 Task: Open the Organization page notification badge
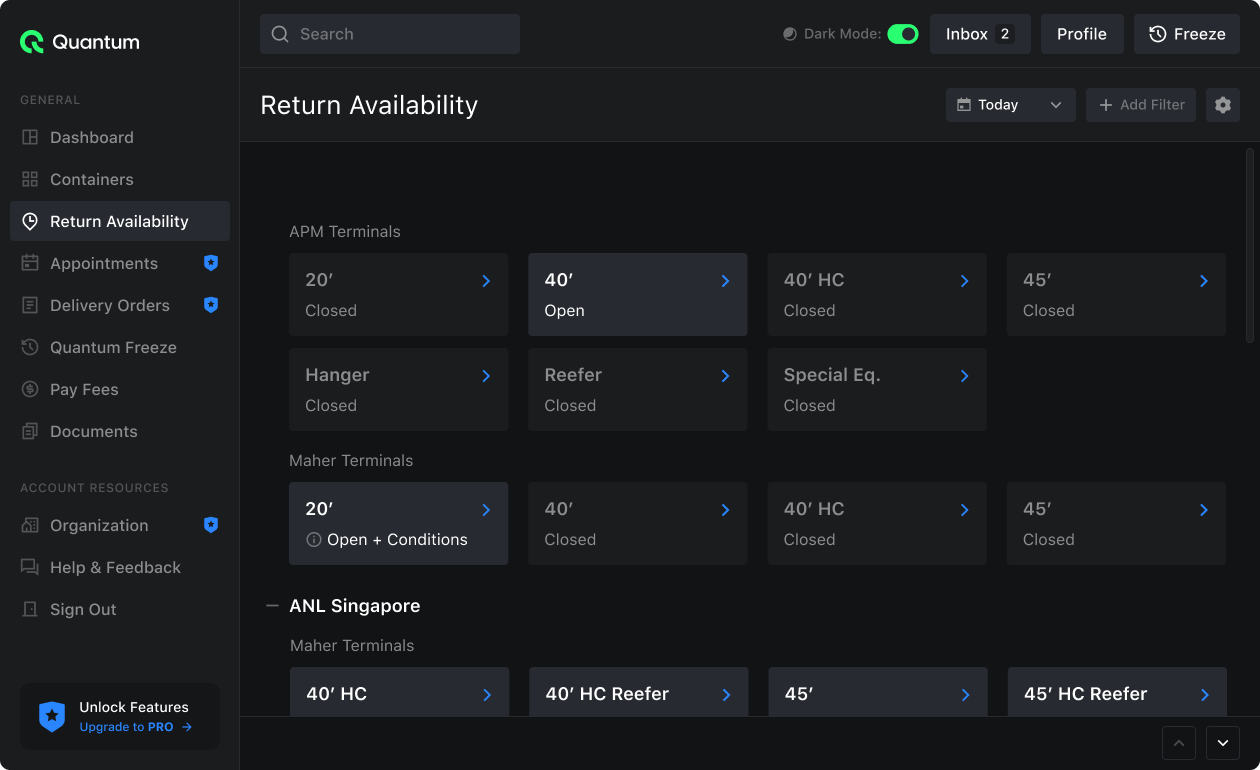click(x=211, y=525)
